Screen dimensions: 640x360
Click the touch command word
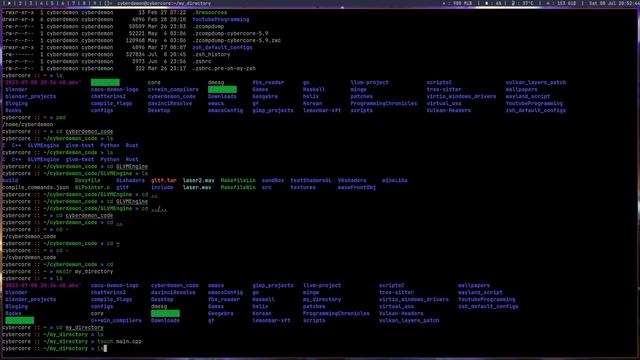point(105,342)
